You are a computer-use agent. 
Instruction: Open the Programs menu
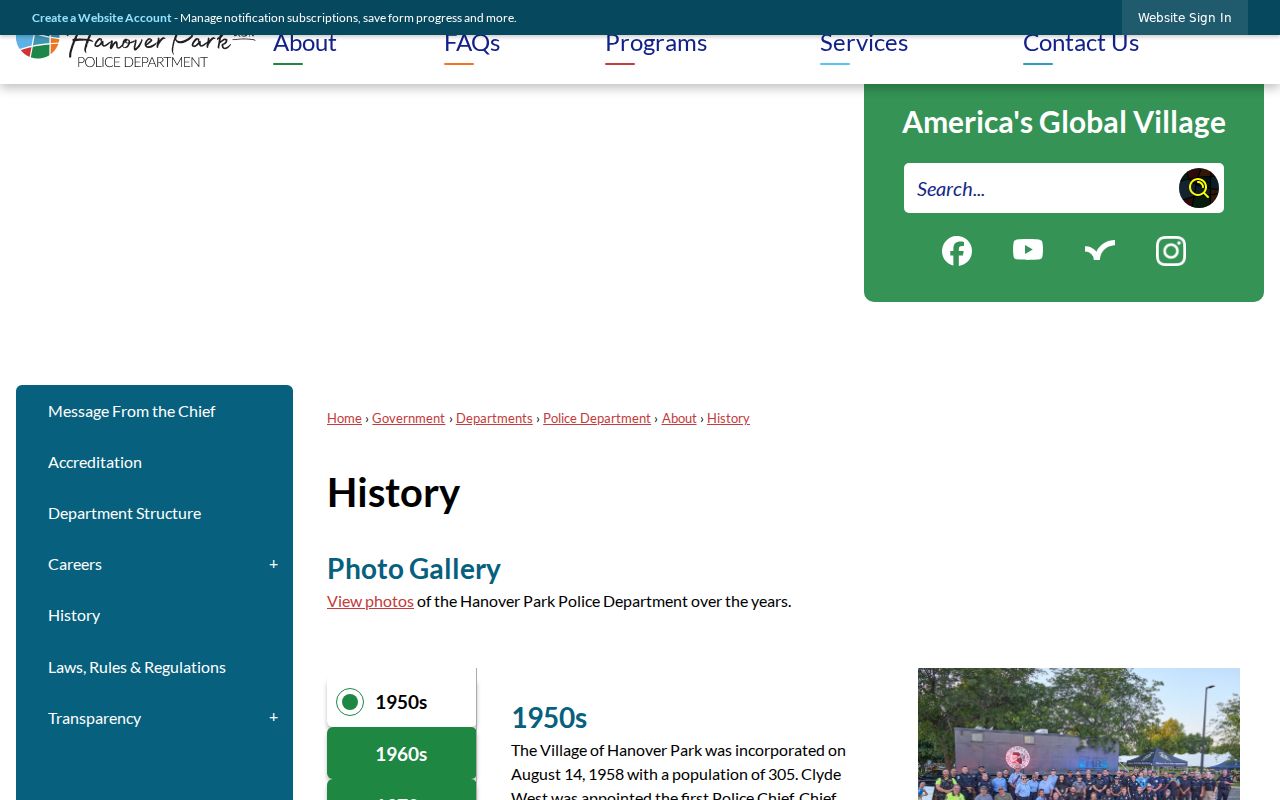pos(656,43)
